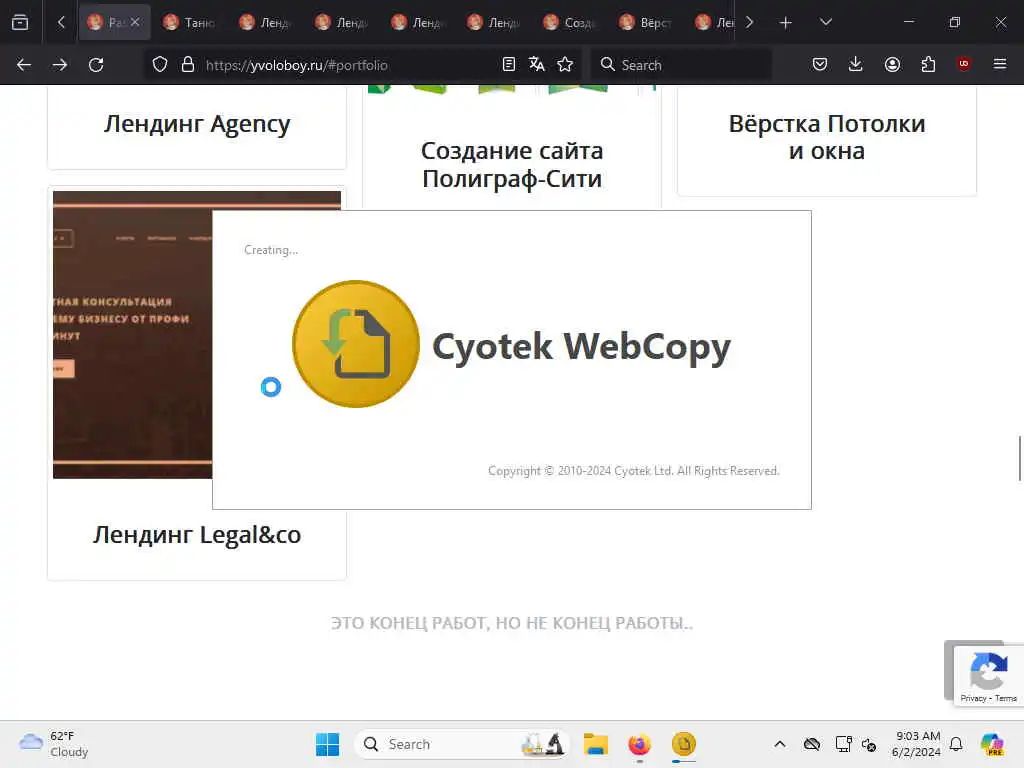Open clock showing 9:03 AM
Screen dimensions: 1024x768
pos(917,744)
